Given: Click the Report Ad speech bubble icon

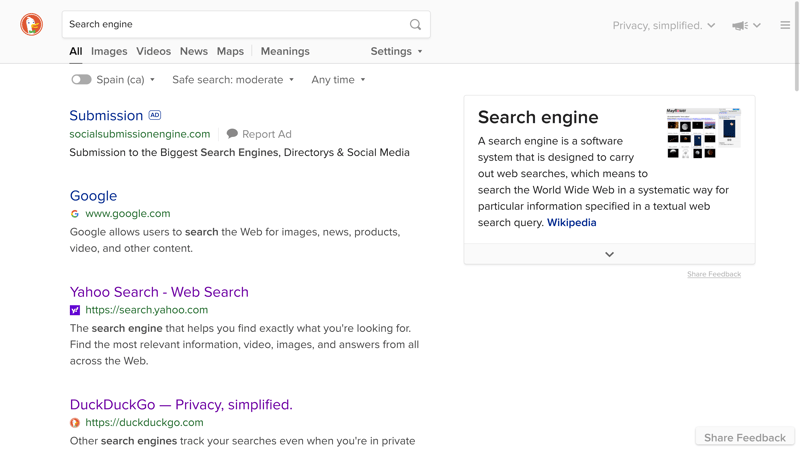Looking at the screenshot, I should [232, 134].
